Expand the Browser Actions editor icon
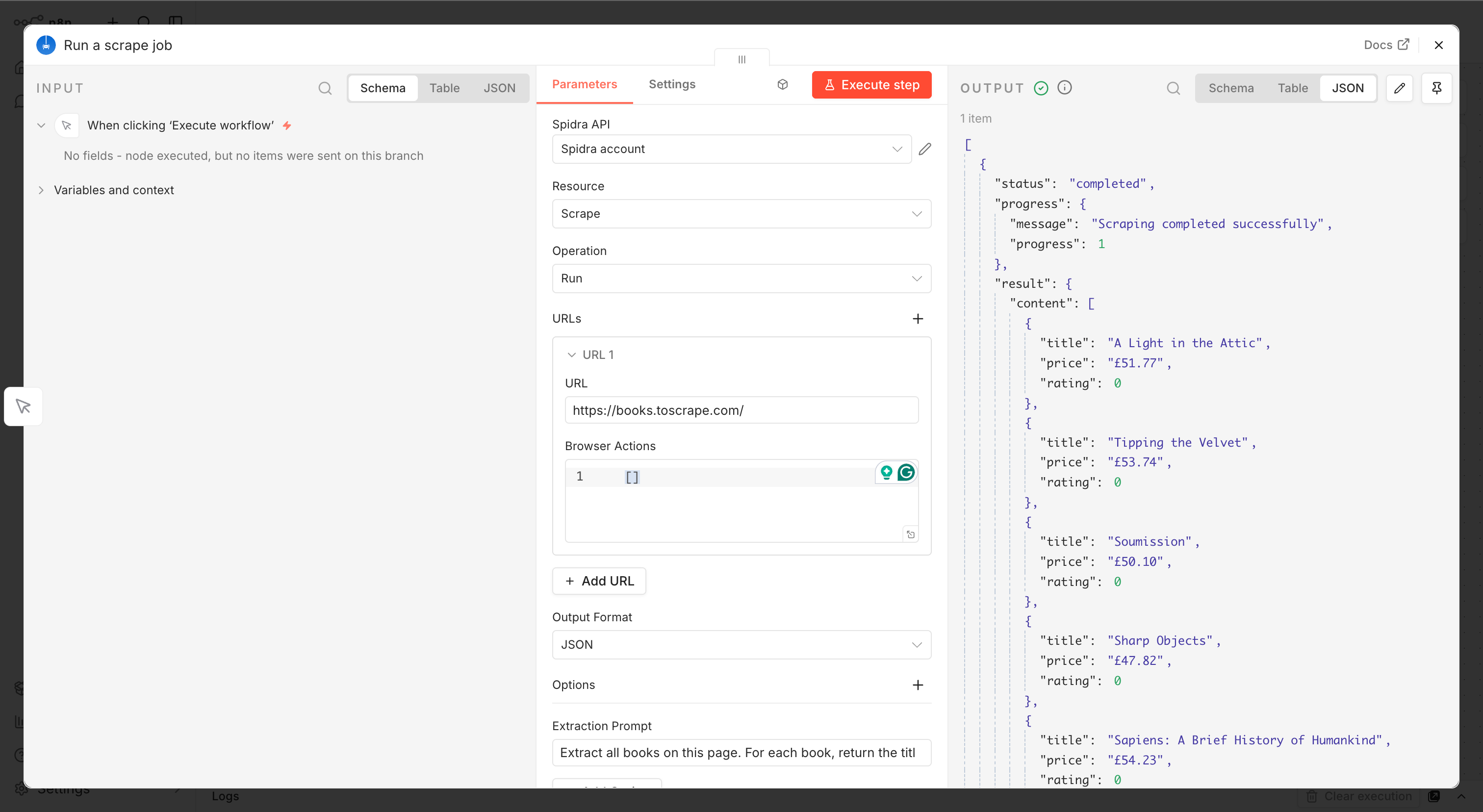 pyautogui.click(x=910, y=534)
